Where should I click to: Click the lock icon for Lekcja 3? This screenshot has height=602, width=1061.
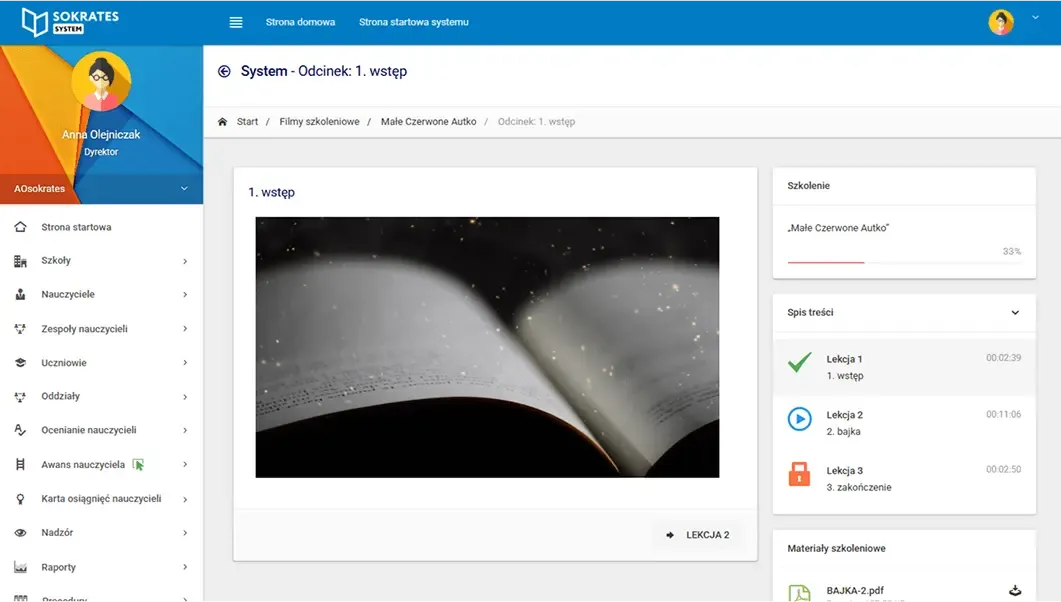point(799,475)
